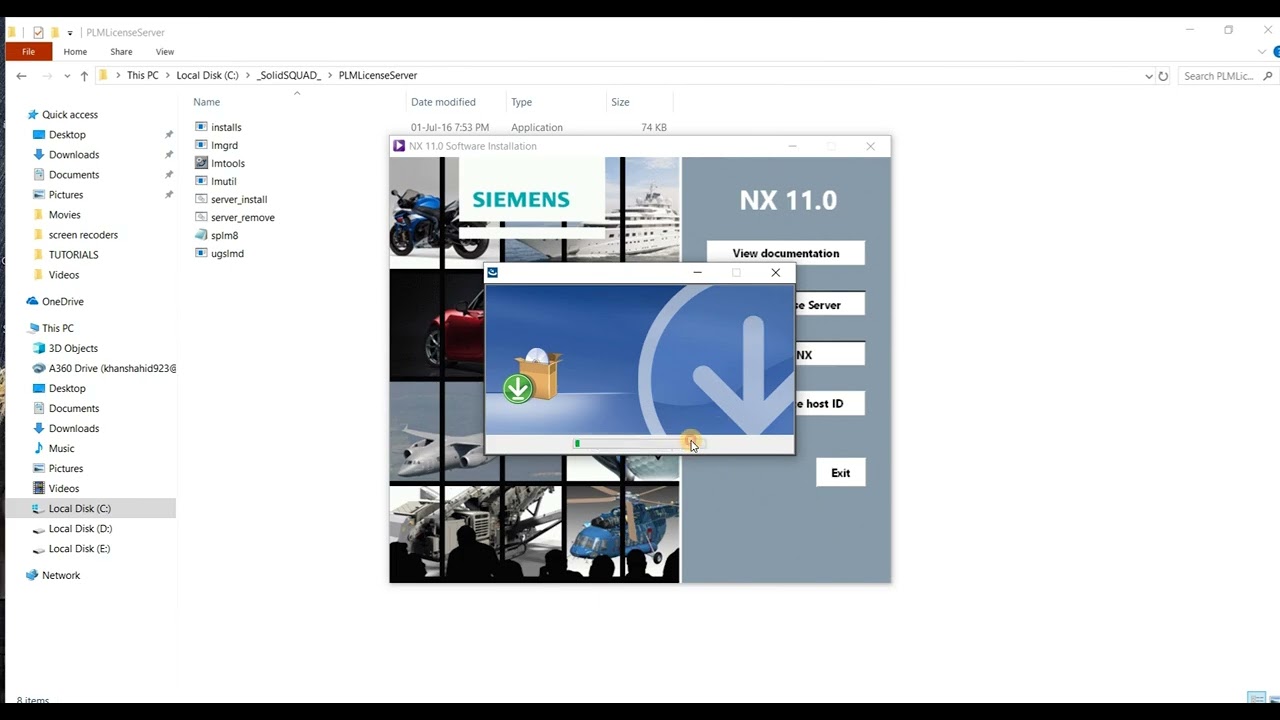Click Local Disk (C:) breadcrumb
Image resolution: width=1280 pixels, height=720 pixels.
pos(207,75)
